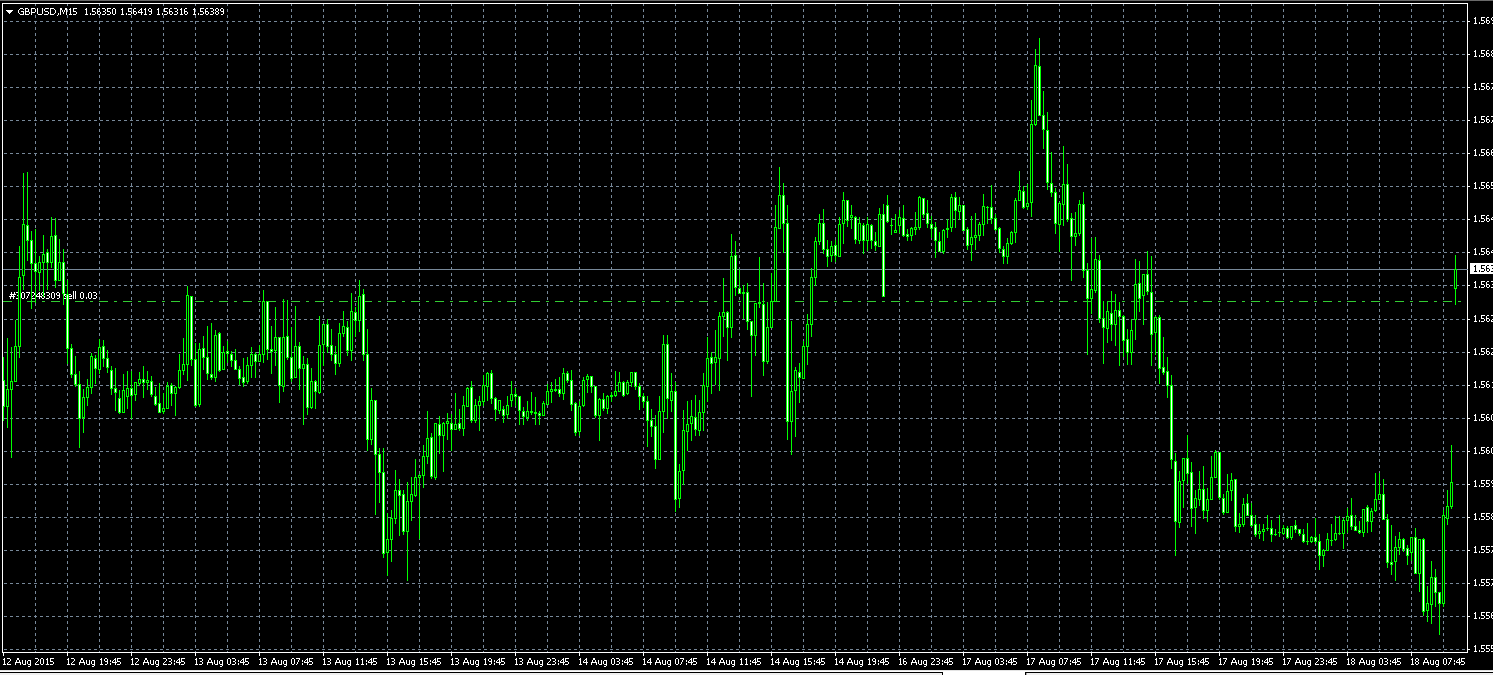Click the 17 Aug 07:45 time label
Image resolution: width=1493 pixels, height=675 pixels.
pos(1054,662)
